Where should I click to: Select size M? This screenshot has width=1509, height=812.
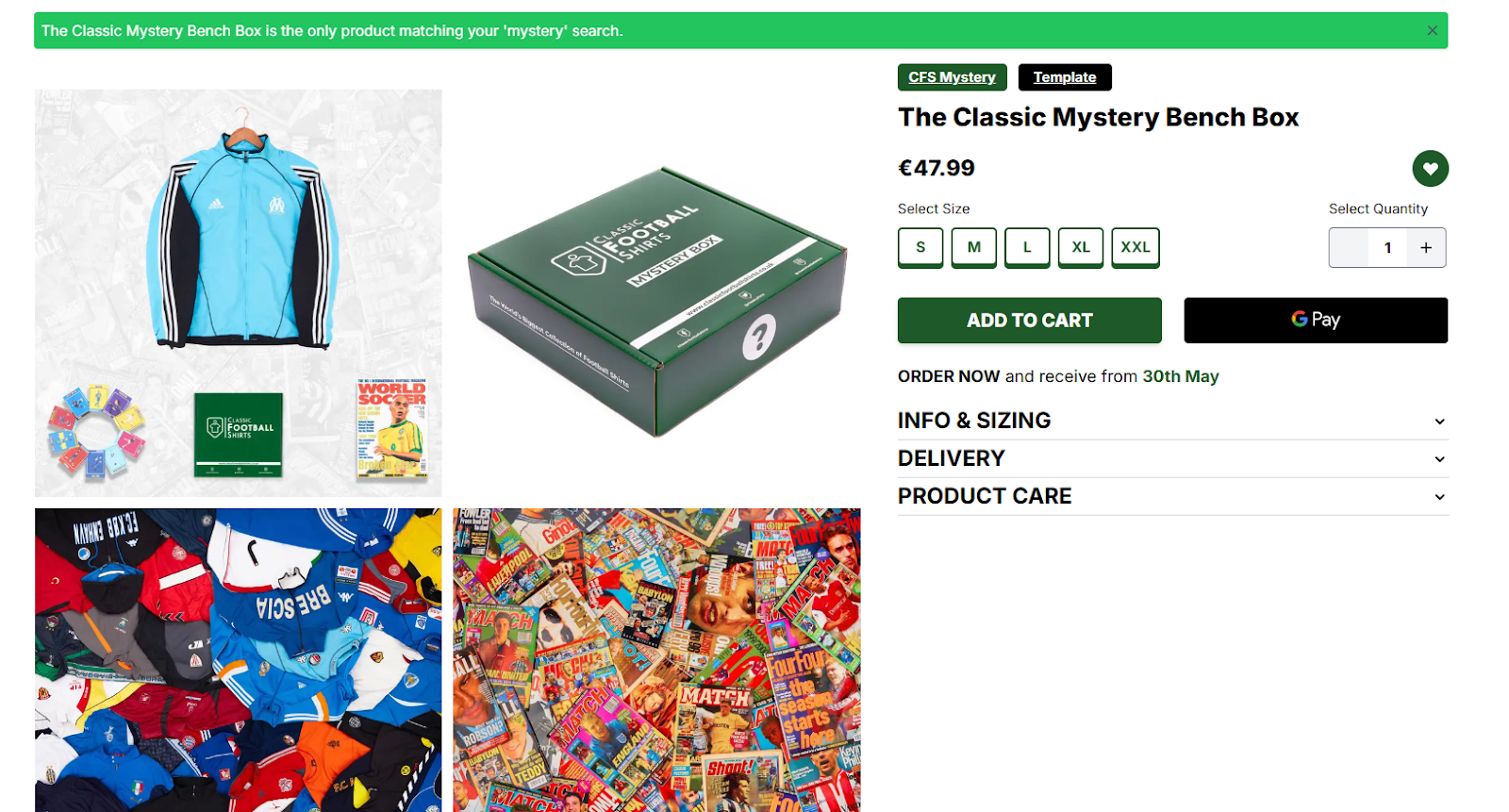coord(974,248)
